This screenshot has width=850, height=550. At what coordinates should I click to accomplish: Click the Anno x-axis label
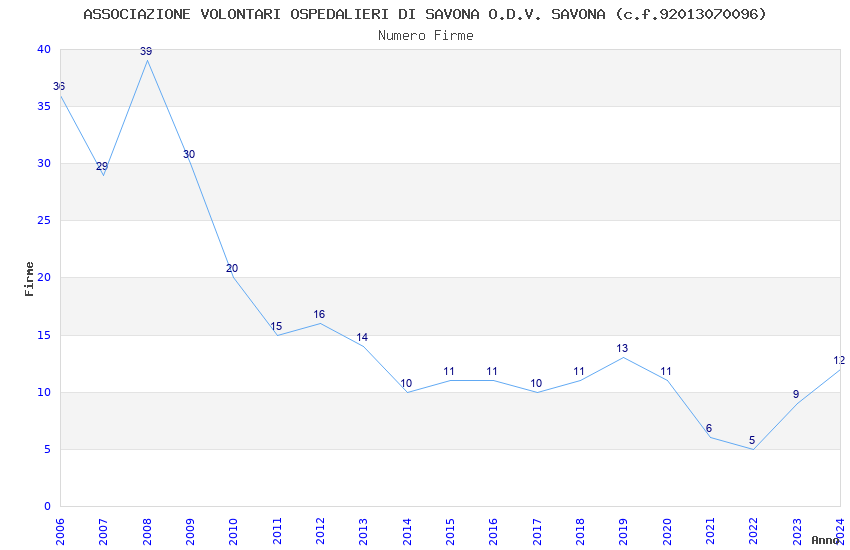pos(825,540)
